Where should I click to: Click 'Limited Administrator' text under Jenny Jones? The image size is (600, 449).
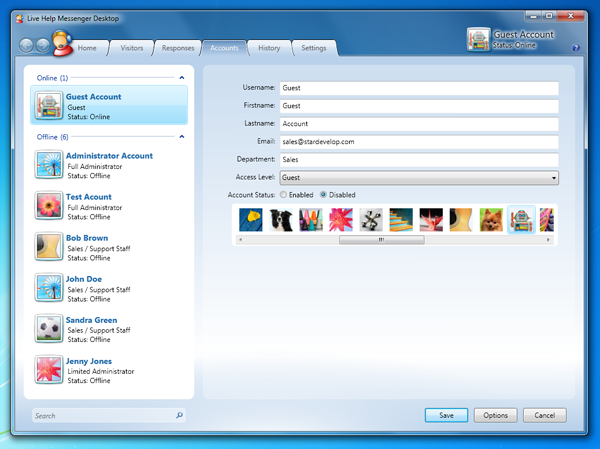pyautogui.click(x=101, y=371)
